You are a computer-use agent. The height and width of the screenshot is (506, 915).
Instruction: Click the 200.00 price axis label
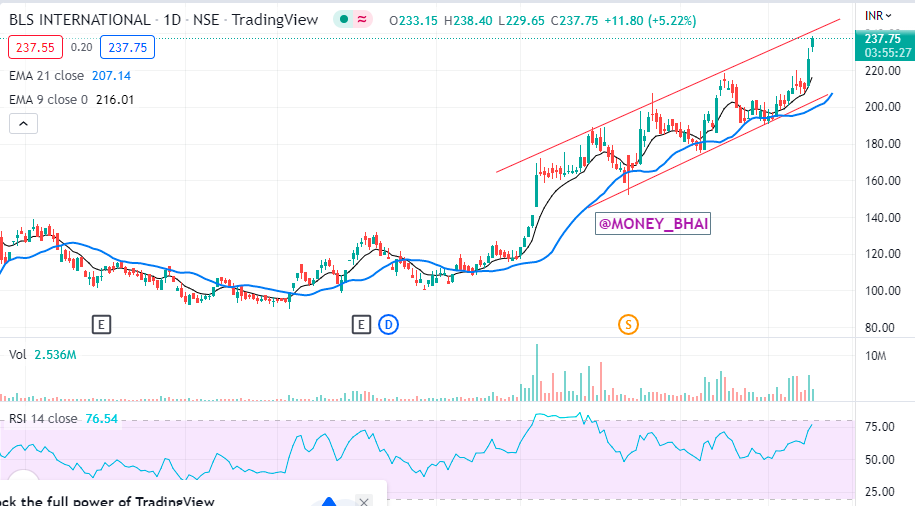coord(882,107)
